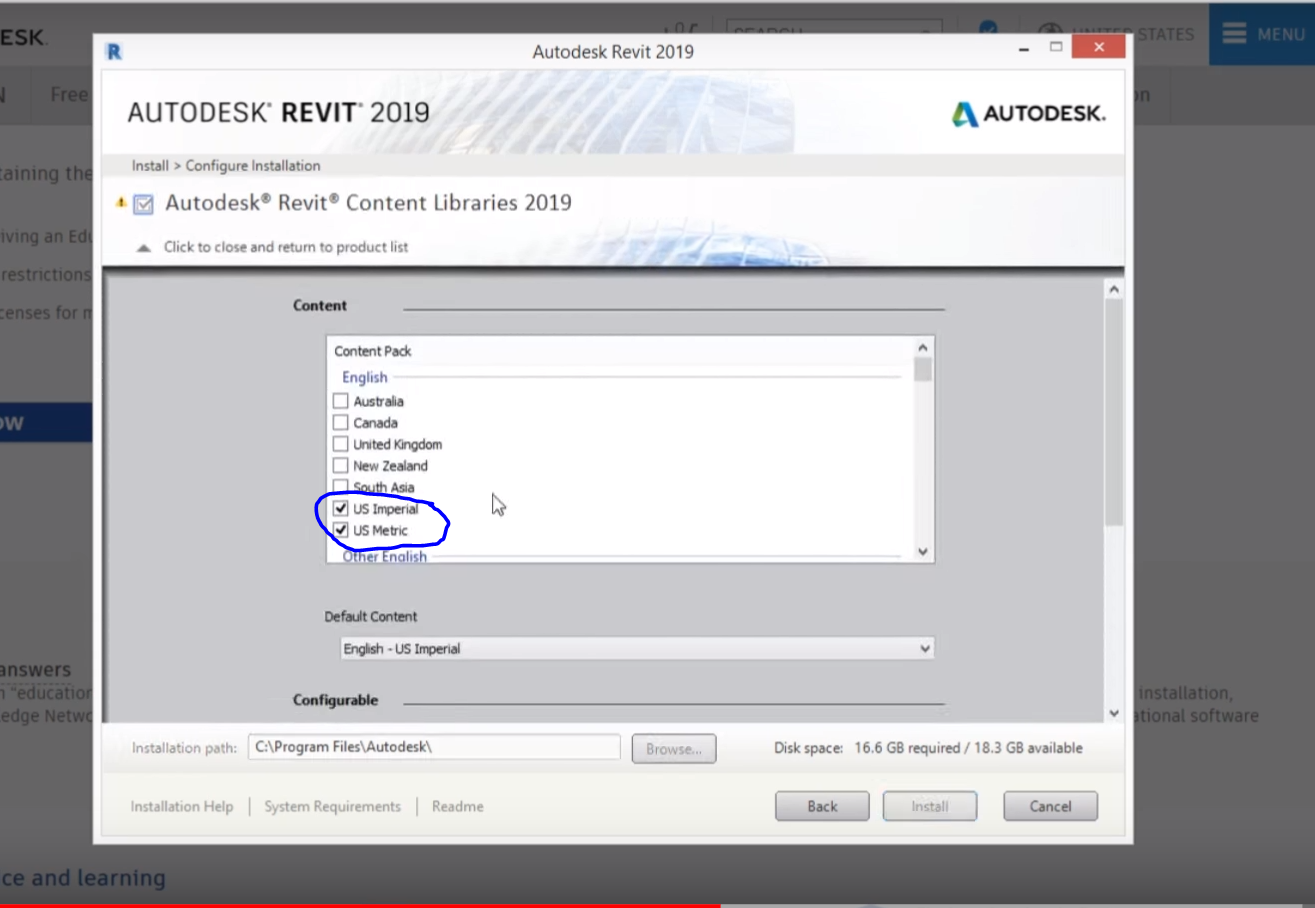Image resolution: width=1315 pixels, height=908 pixels.
Task: Click the yellow warning icon beside Content Libraries
Action: [121, 203]
